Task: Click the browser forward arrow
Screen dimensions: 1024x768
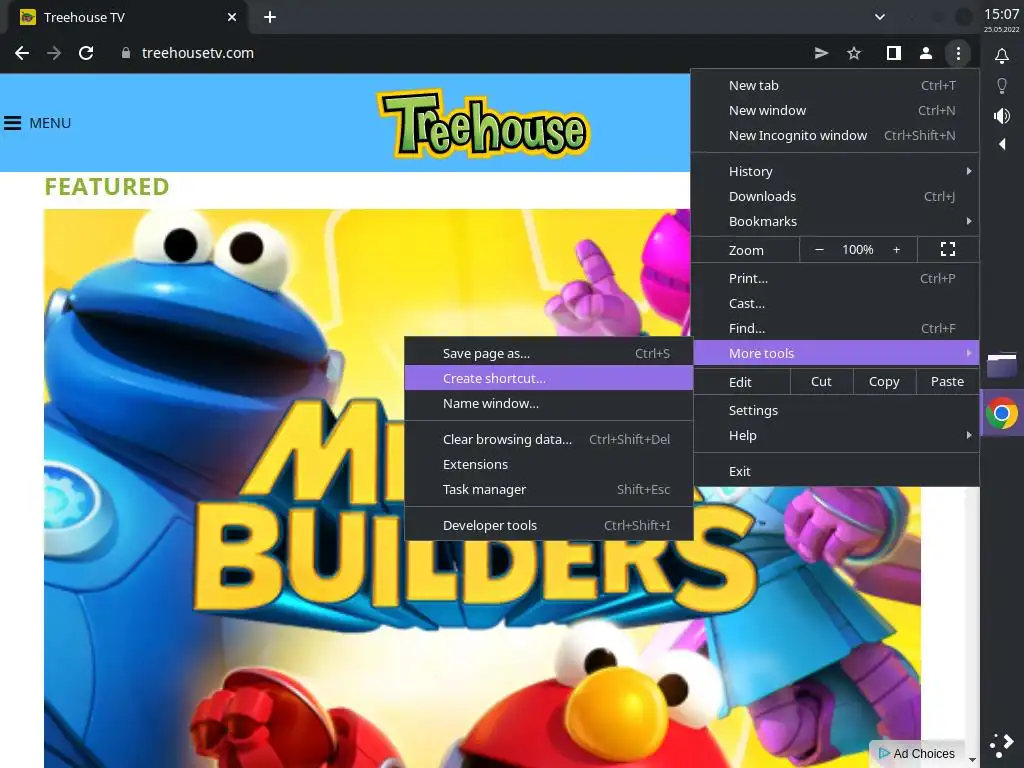Action: point(54,53)
